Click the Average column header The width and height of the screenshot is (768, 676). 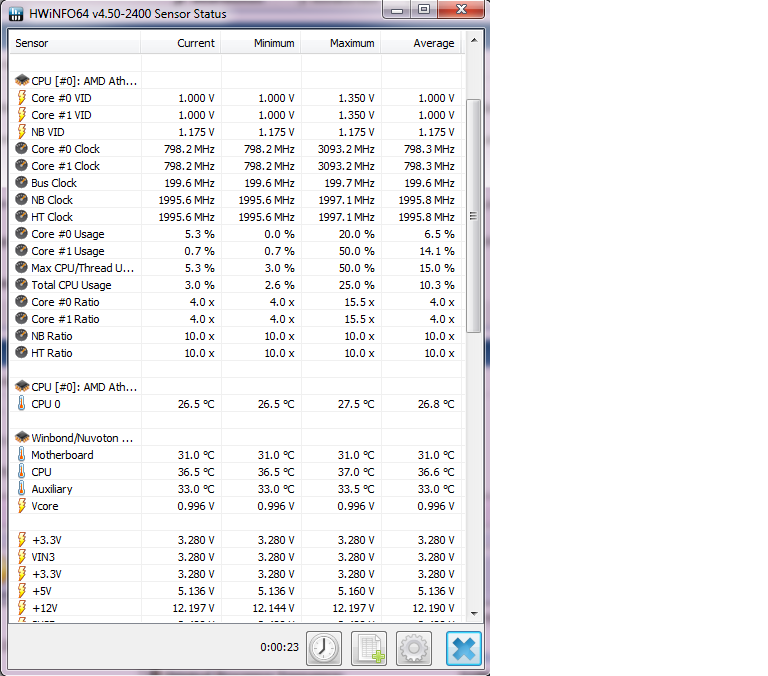pos(421,43)
